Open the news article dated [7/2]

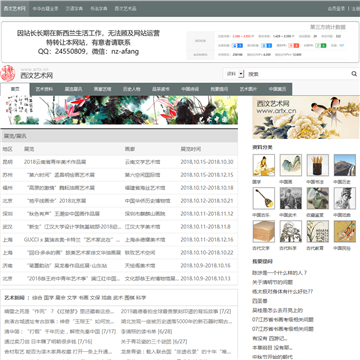pyautogui.click(x=176, y=312)
